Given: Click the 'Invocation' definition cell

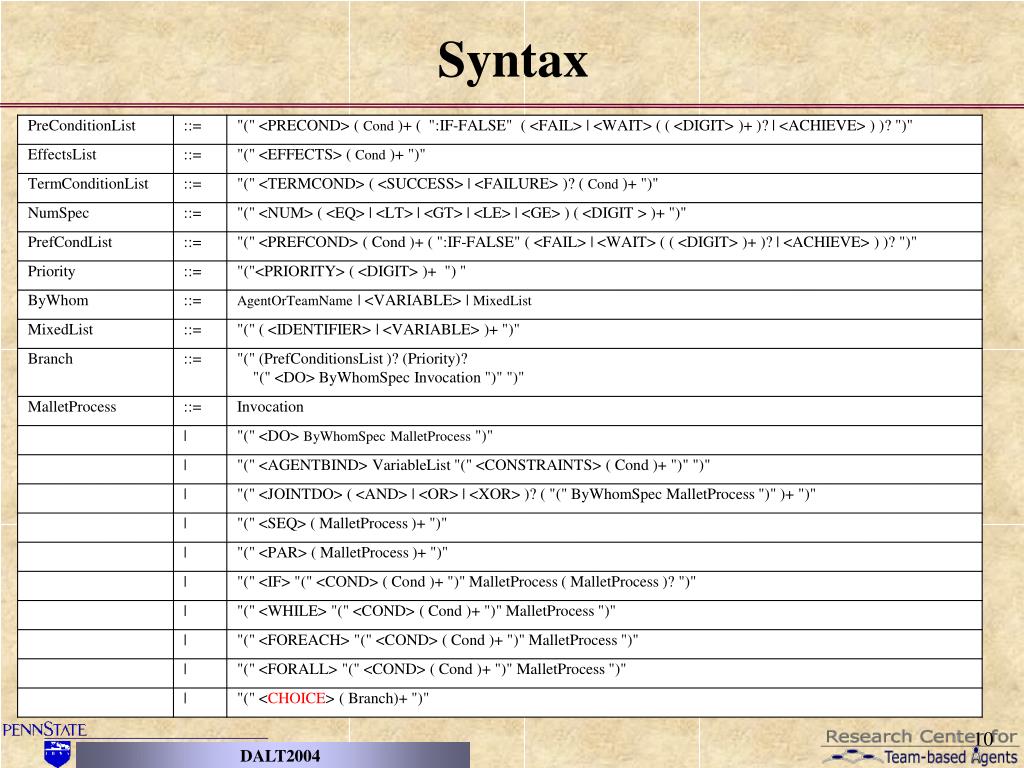Looking at the screenshot, I should pyautogui.click(x=604, y=411).
